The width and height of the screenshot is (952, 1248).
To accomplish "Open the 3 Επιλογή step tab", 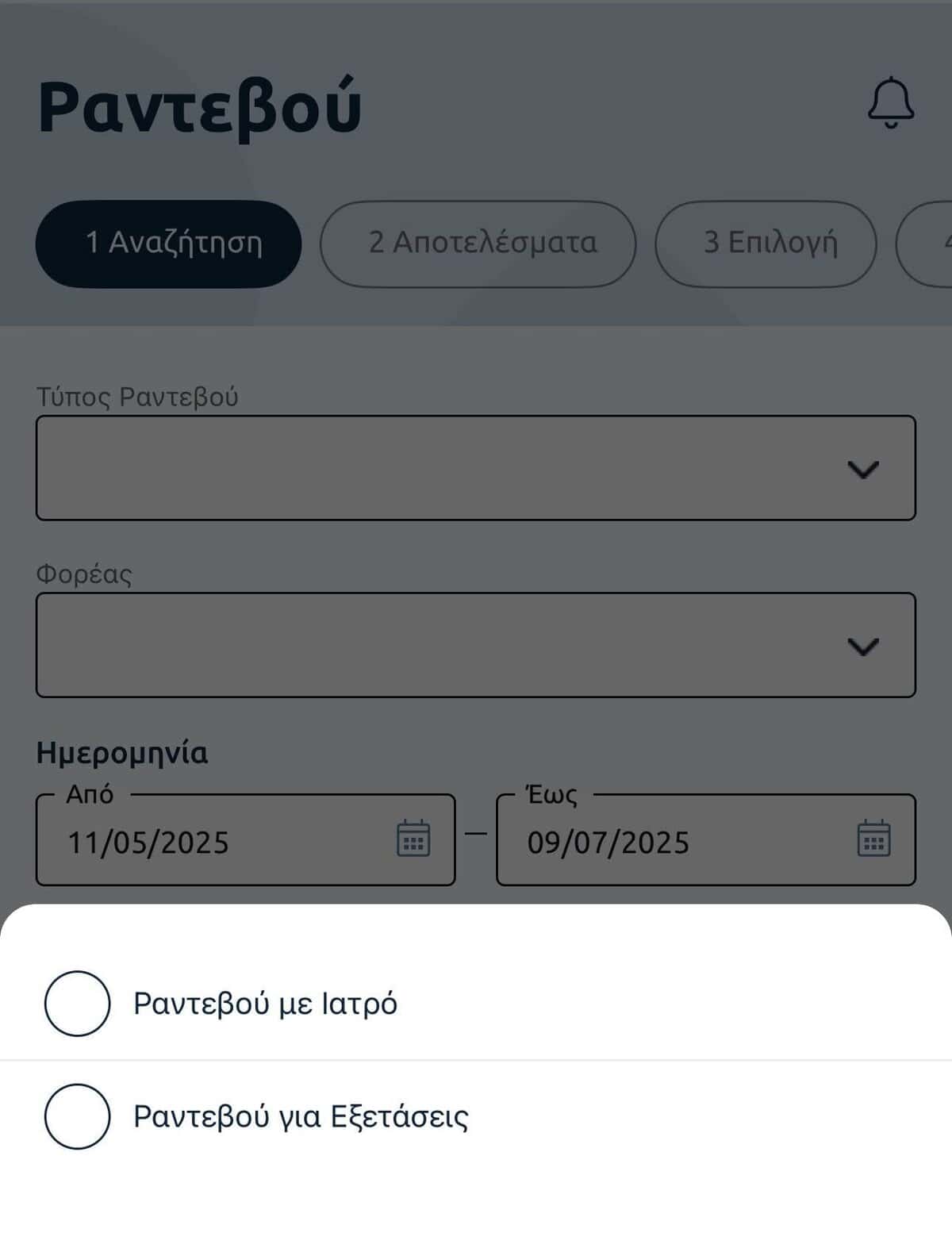I will click(x=766, y=244).
